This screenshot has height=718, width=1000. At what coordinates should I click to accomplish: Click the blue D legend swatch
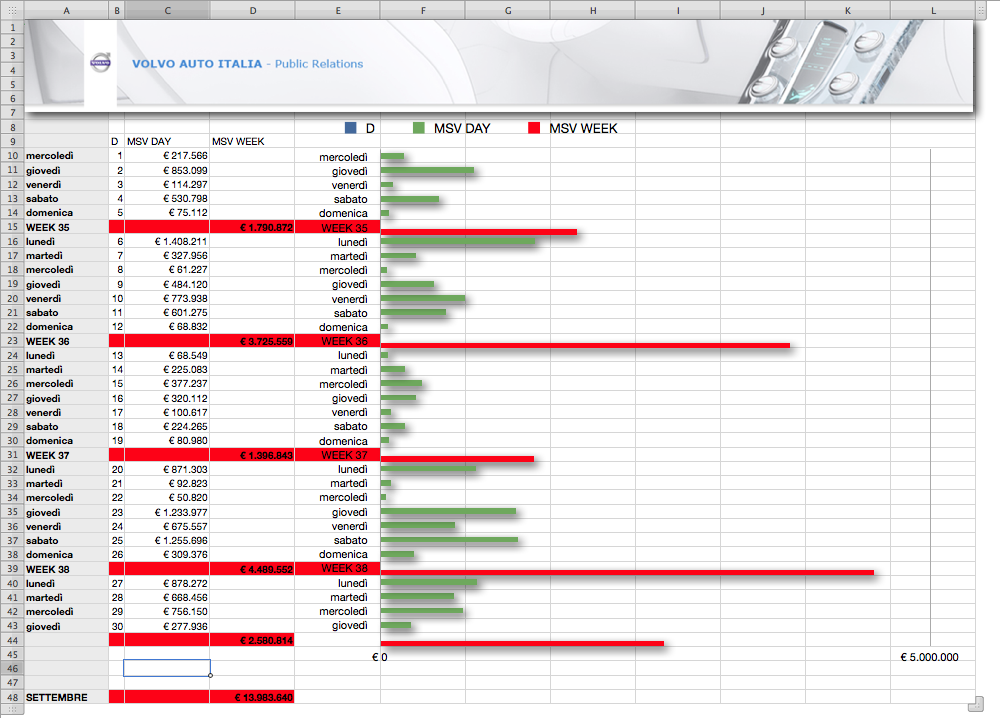point(350,128)
